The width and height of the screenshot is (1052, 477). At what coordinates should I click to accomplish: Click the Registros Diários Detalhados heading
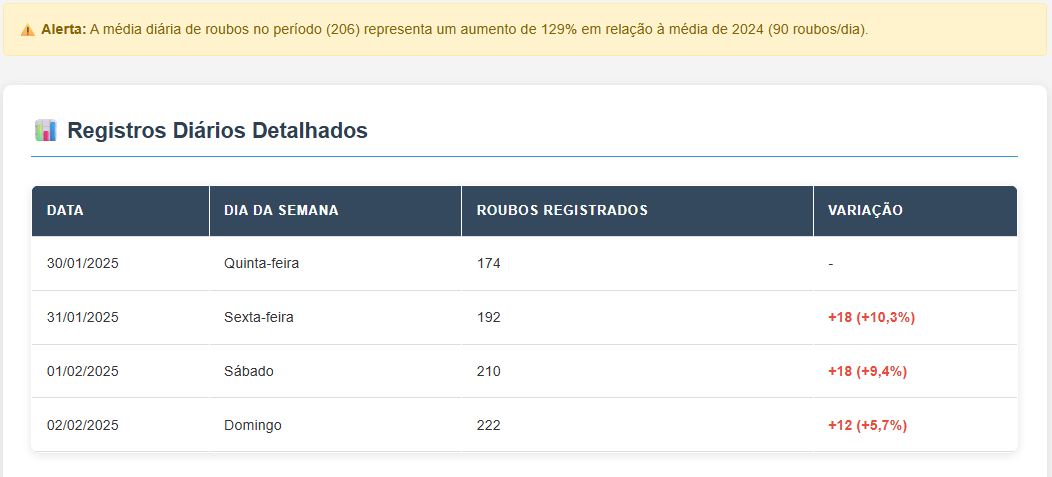click(217, 130)
